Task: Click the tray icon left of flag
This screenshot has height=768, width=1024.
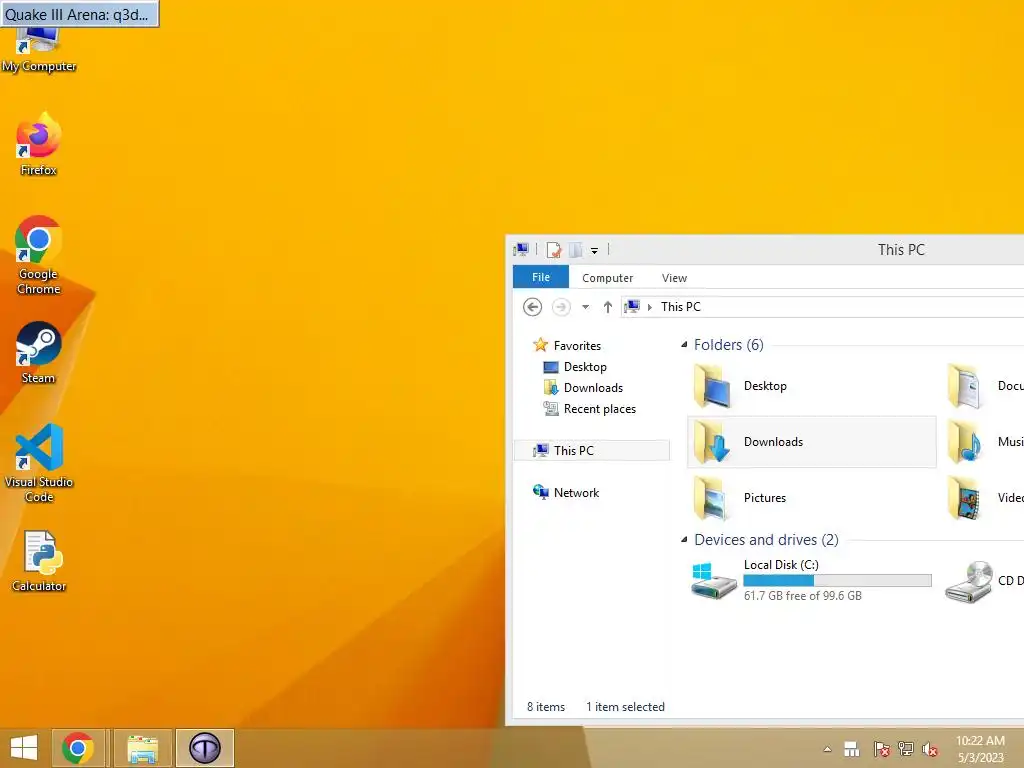Action: point(852,749)
